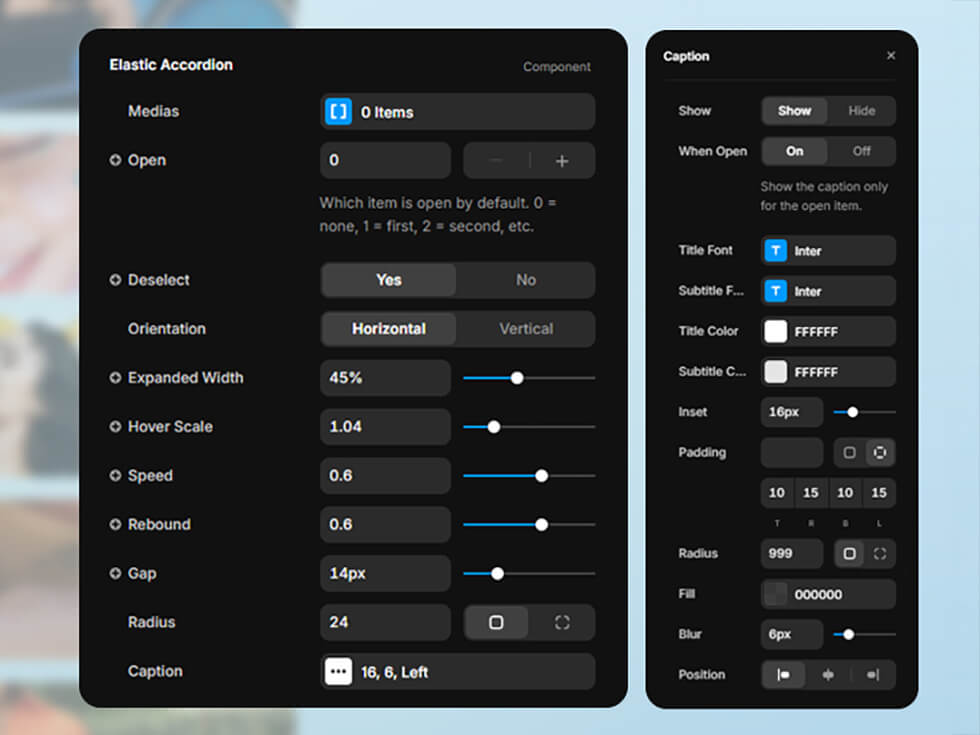
Task: Select Hide for caption visibility
Action: click(862, 111)
